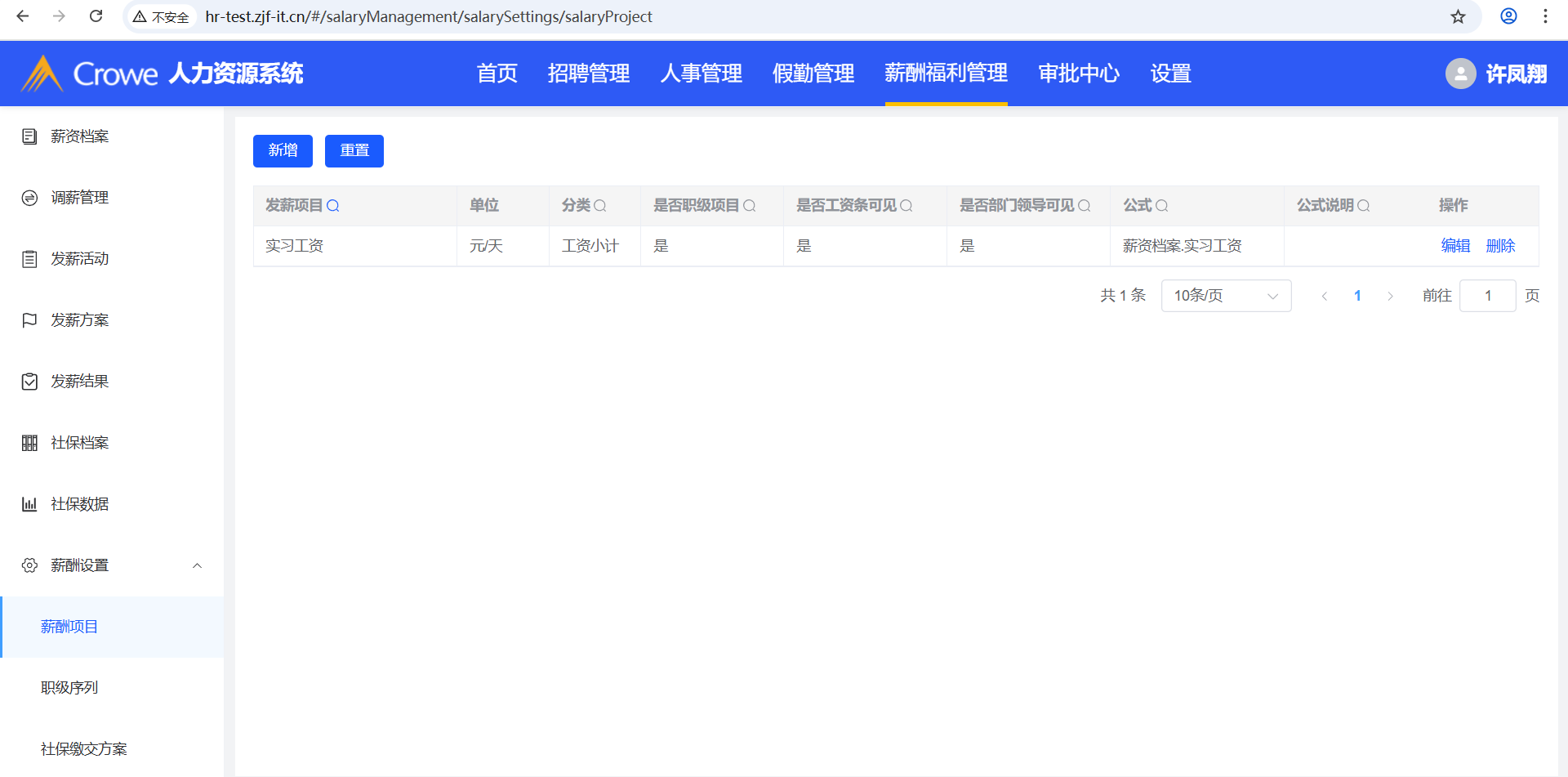Click search icon next to 分类 column
Viewport: 1568px width, 777px height.
(x=600, y=206)
